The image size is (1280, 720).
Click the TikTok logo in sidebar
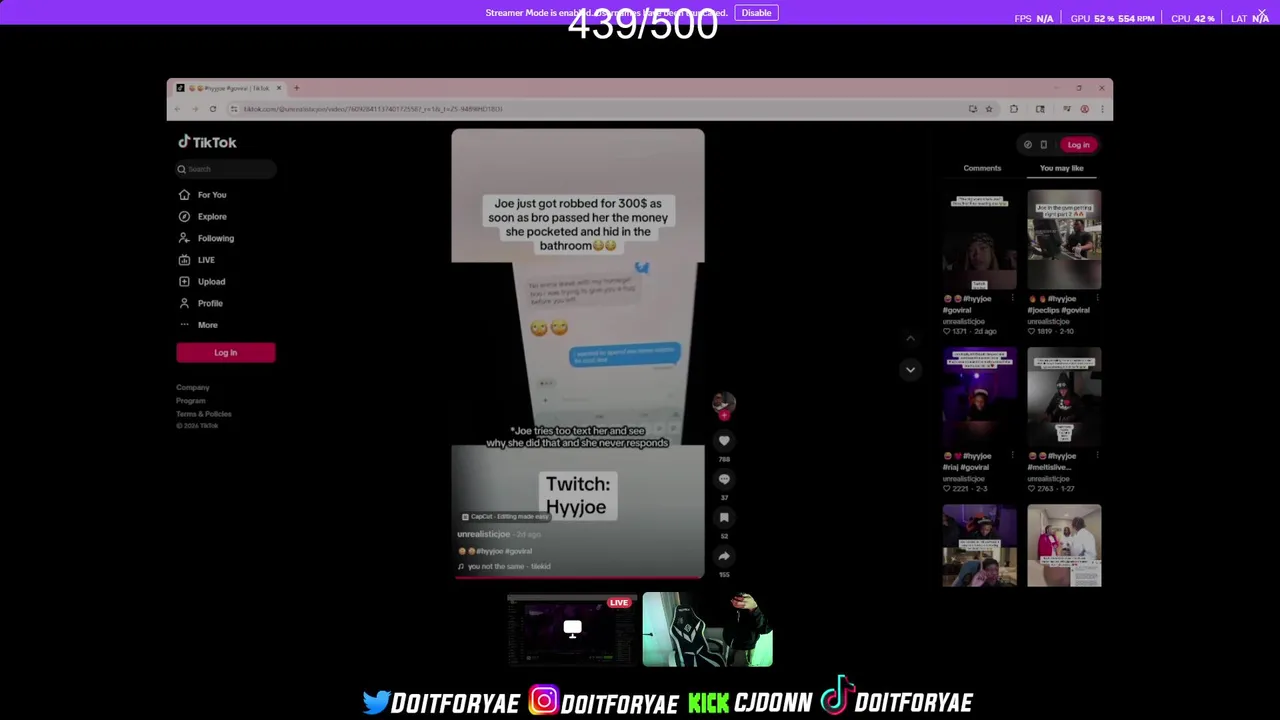(207, 142)
